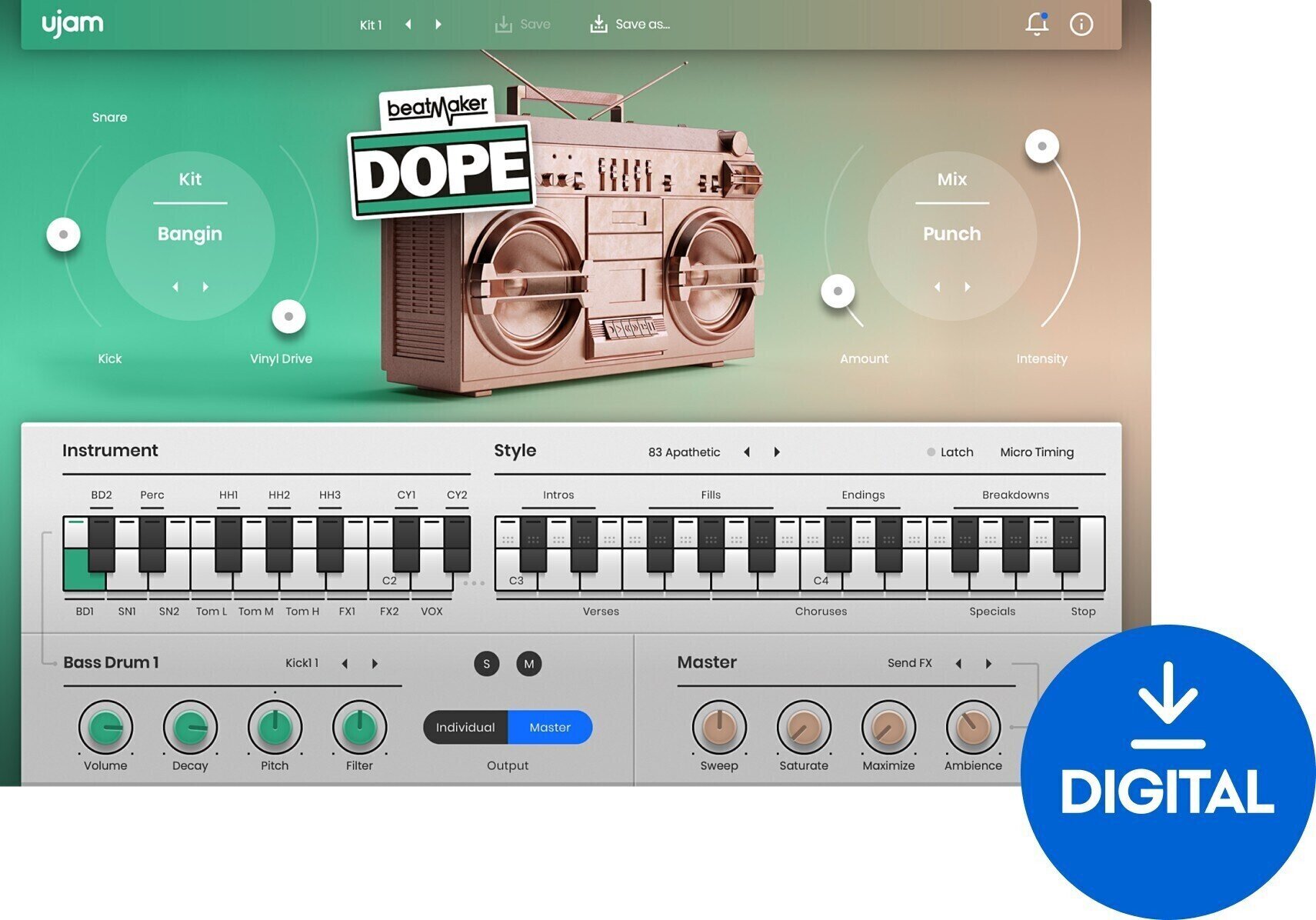
Task: Set output to Individual
Action: click(465, 728)
